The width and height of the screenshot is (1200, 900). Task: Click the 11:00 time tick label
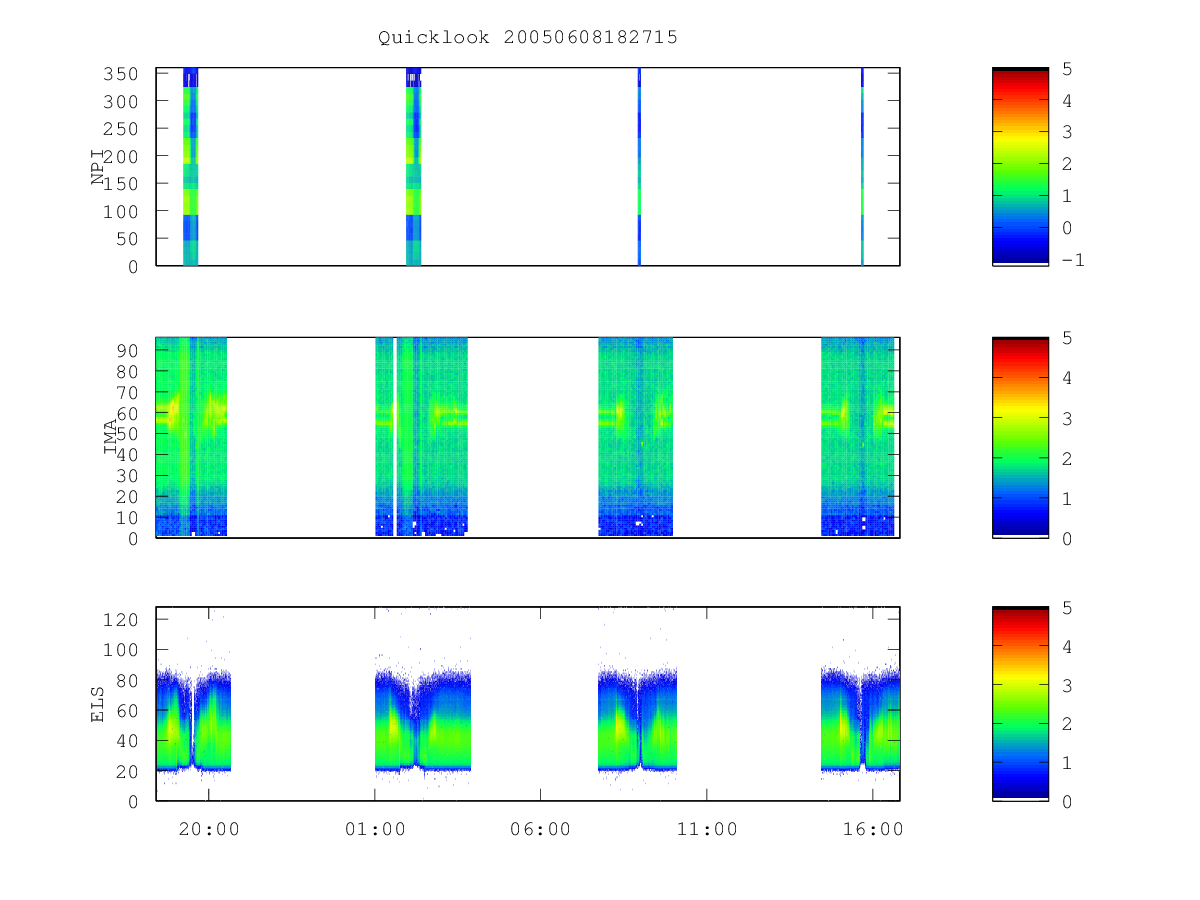pos(706,829)
